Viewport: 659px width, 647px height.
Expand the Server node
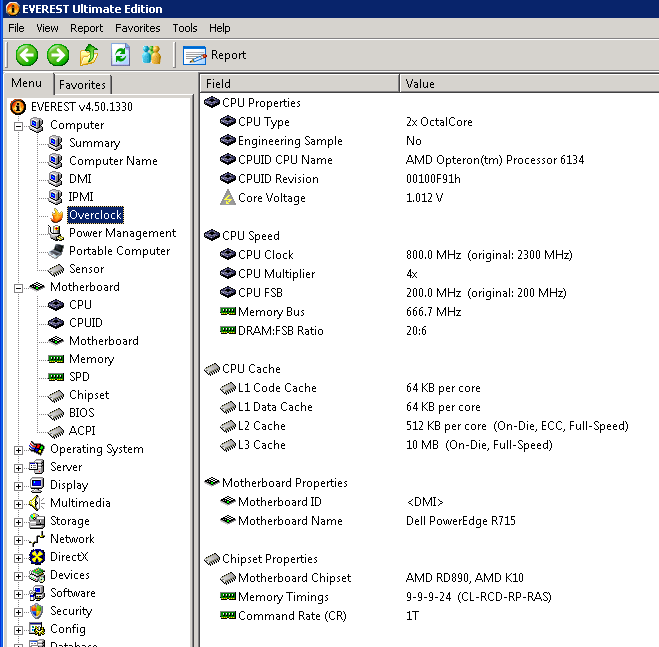point(18,468)
